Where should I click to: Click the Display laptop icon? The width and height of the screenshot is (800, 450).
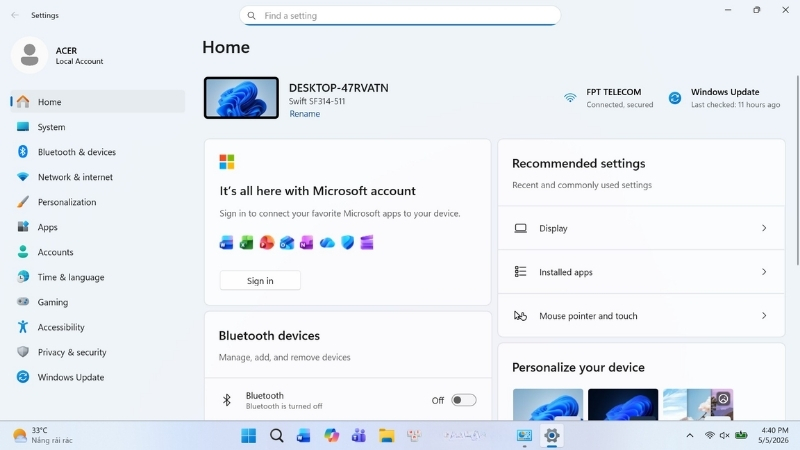click(520, 228)
